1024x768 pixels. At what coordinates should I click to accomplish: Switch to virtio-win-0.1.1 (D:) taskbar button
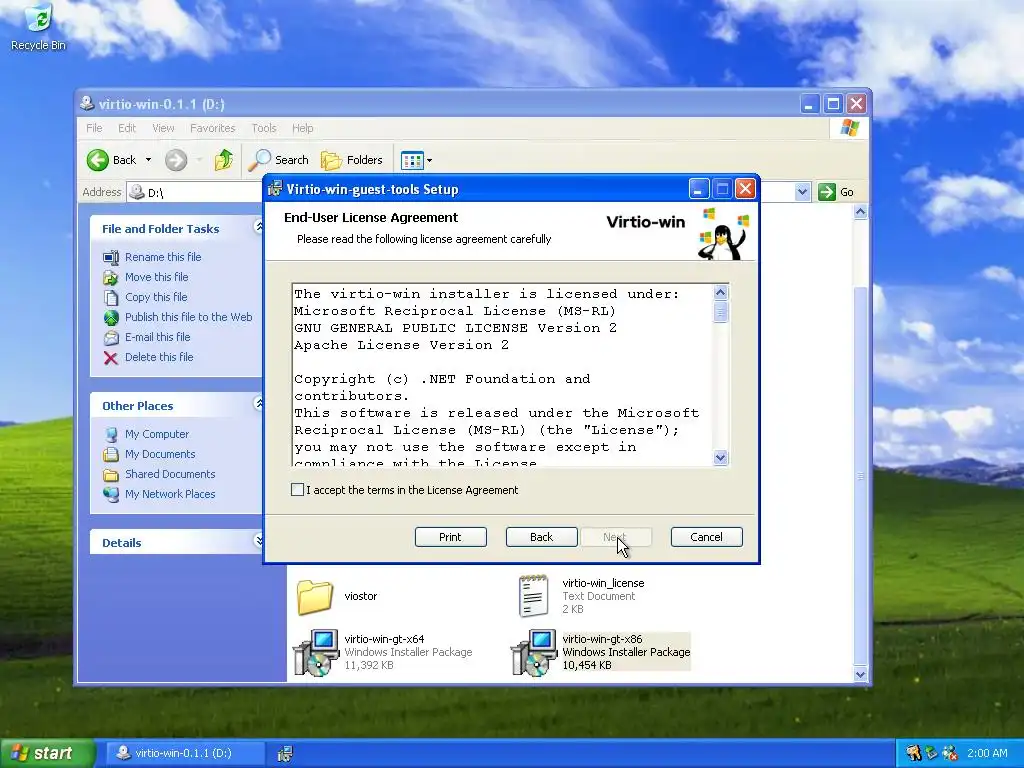(184, 753)
